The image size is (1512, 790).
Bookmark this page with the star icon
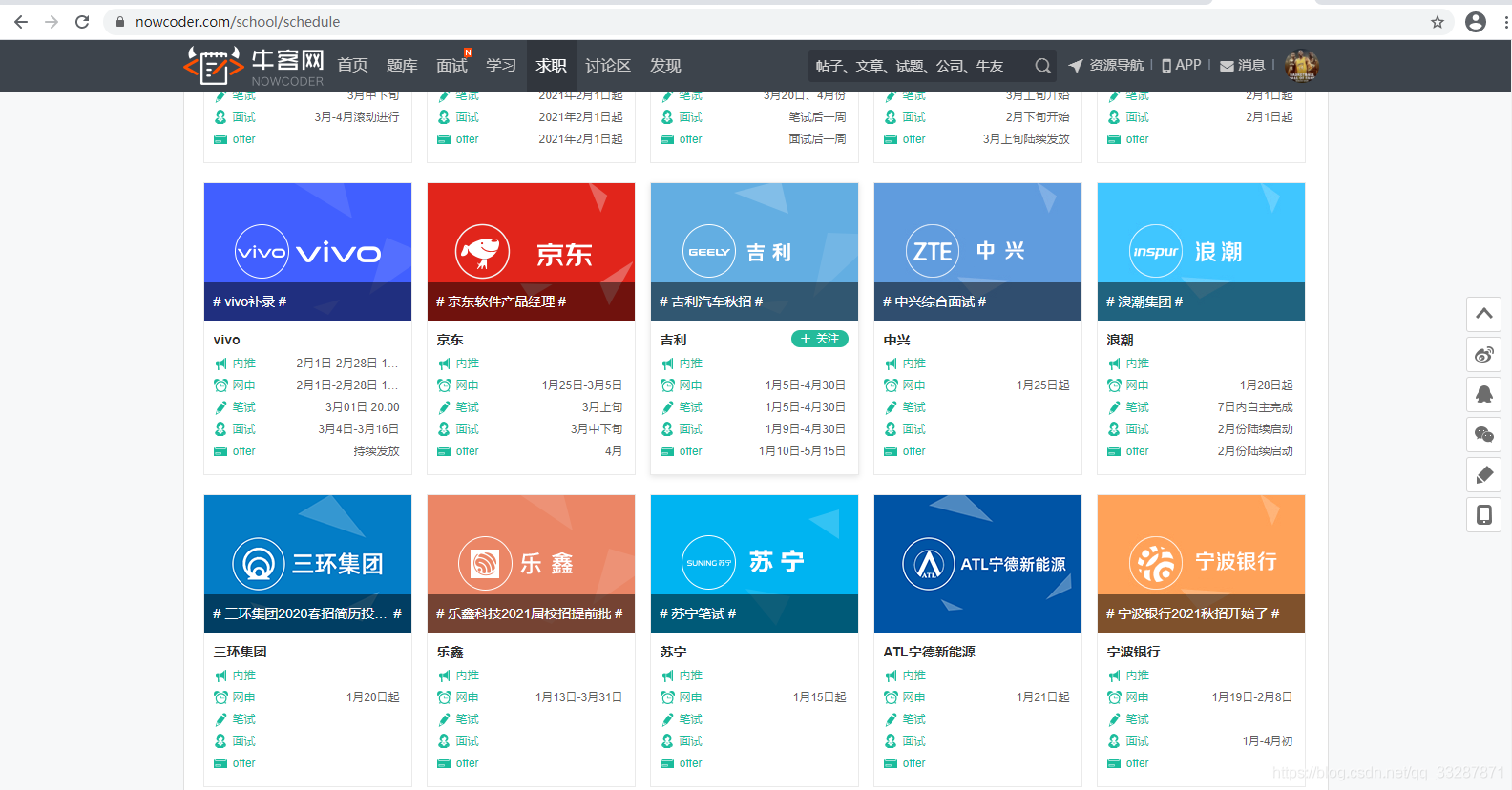1438,22
